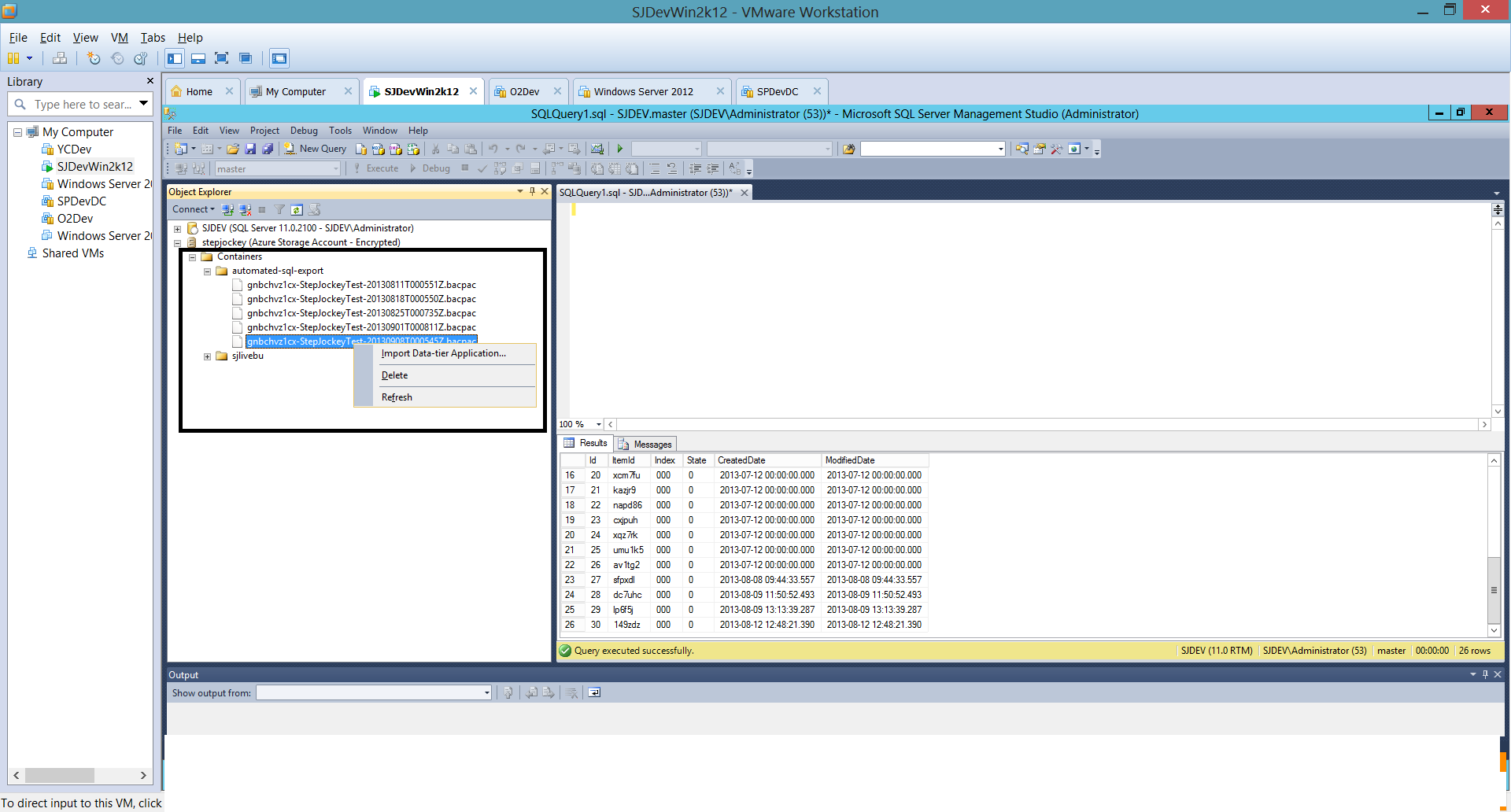The width and height of the screenshot is (1511, 812).
Task: Toggle Include Client Statistics
Action: coord(574,168)
